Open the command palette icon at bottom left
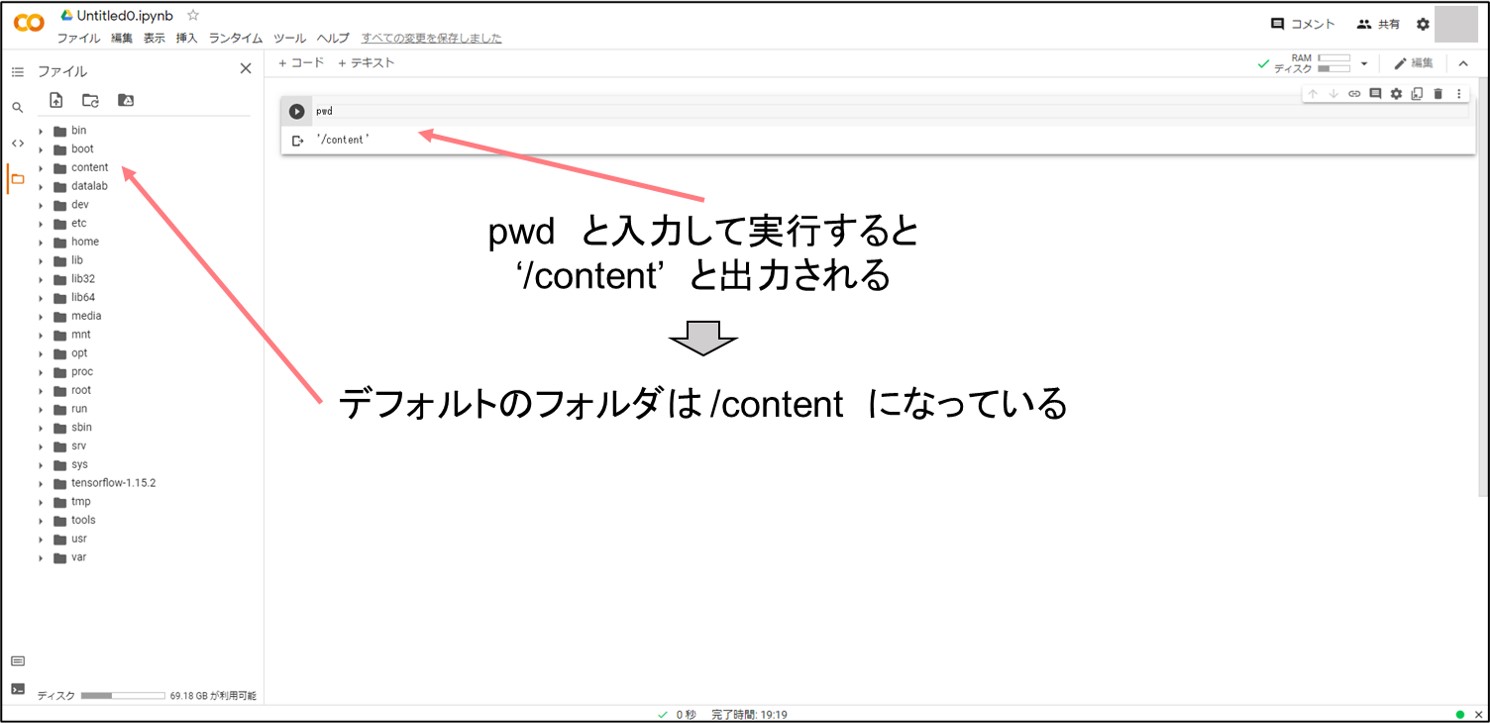 [17, 661]
